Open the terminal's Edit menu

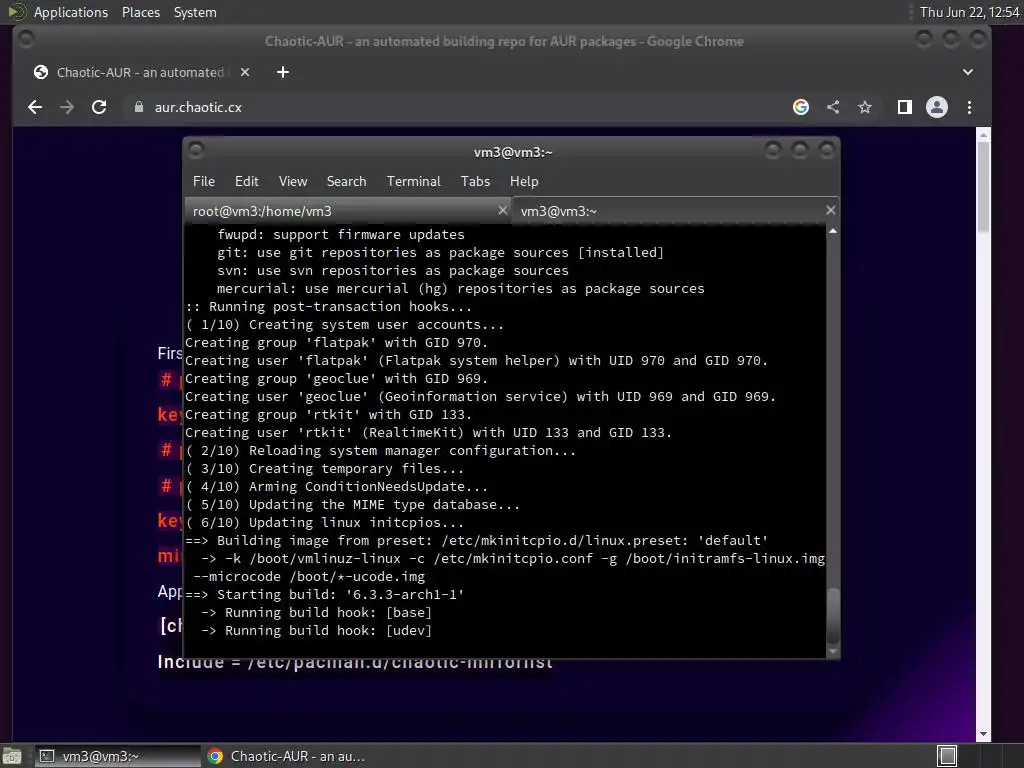(x=246, y=182)
